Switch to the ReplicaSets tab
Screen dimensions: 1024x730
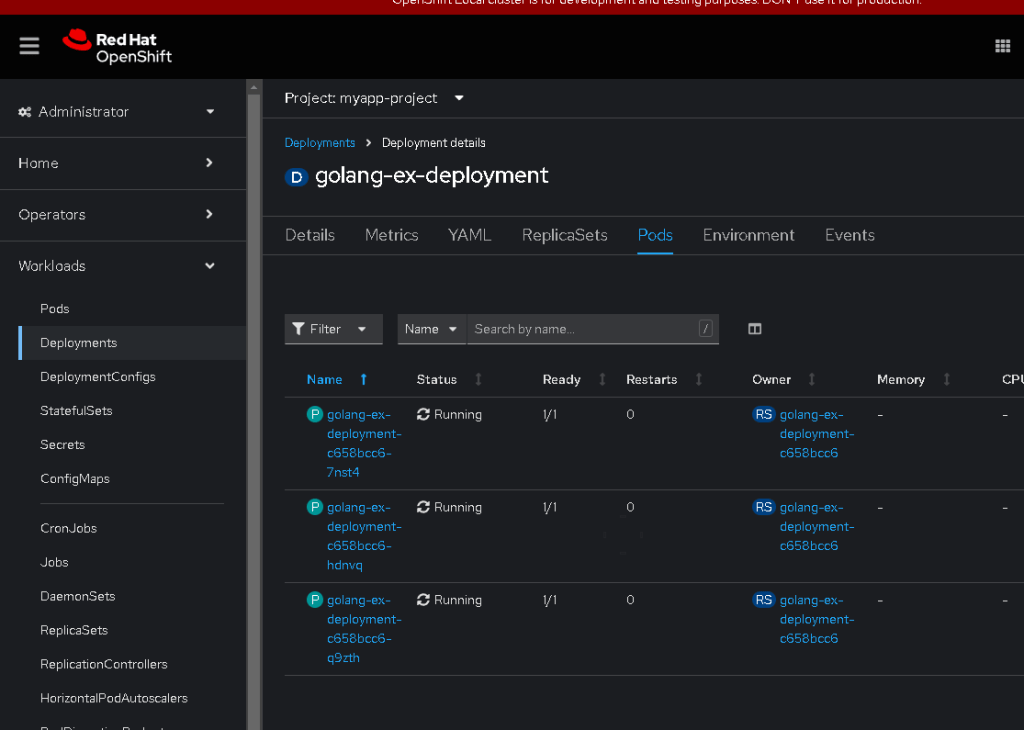(x=565, y=235)
